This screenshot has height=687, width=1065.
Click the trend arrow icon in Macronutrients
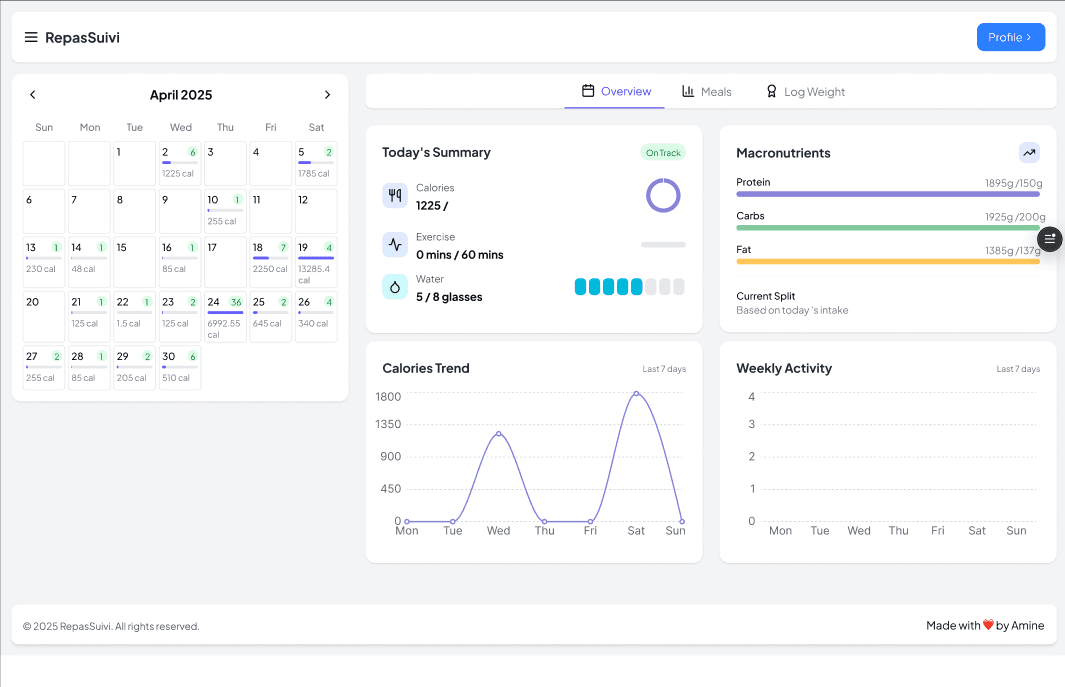point(1029,153)
